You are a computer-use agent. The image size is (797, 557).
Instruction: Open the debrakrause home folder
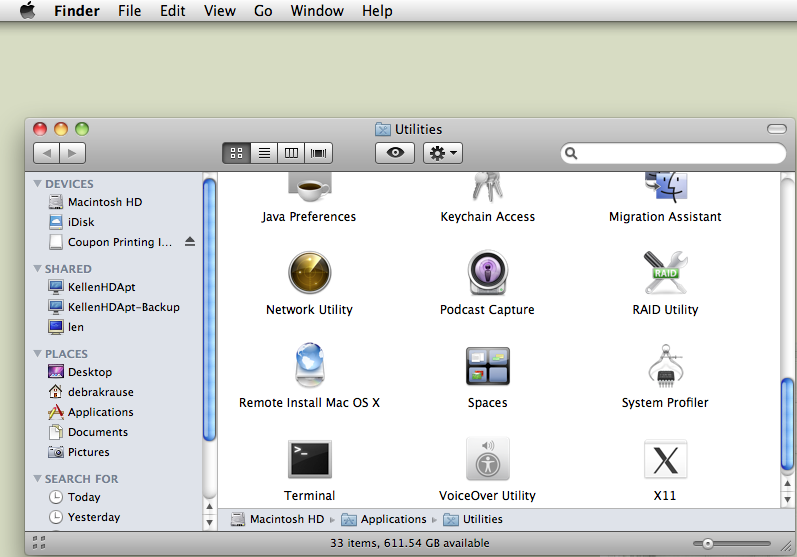(90, 392)
